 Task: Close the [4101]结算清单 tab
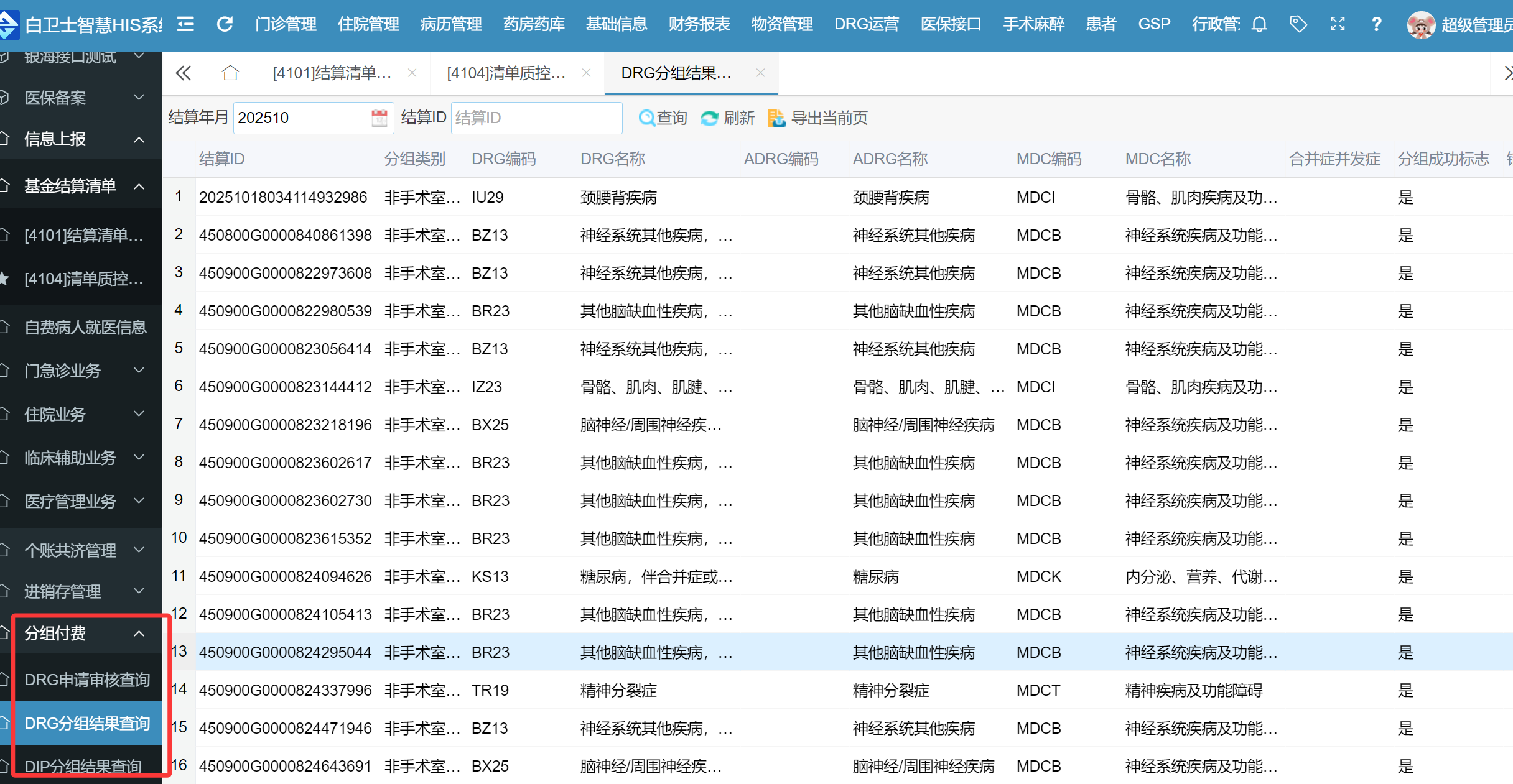(x=412, y=73)
